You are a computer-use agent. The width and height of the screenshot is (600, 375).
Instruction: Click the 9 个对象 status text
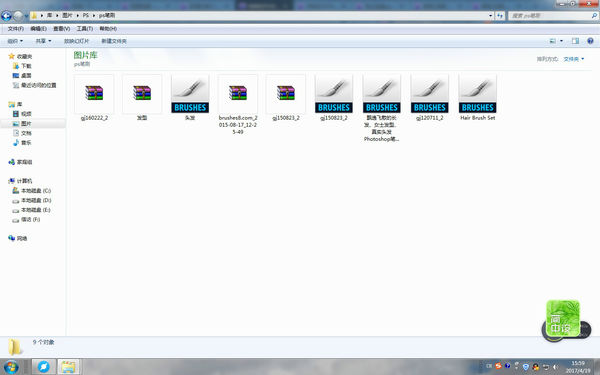click(x=43, y=342)
